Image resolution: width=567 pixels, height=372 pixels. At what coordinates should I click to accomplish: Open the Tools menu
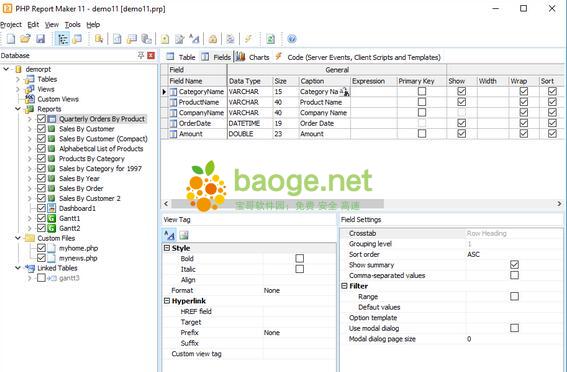(72, 25)
